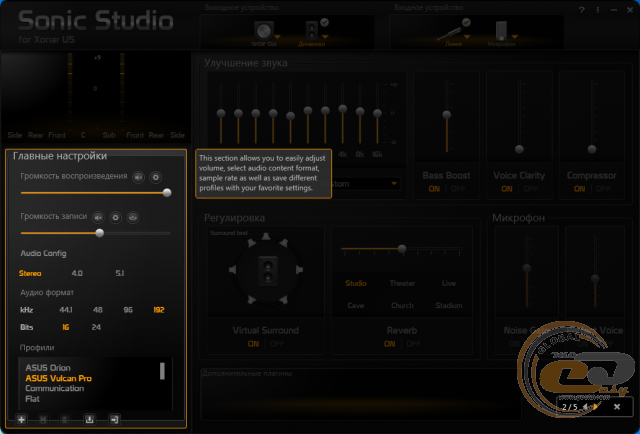Test the left side surround speaker arrow
Image resolution: width=640 pixels, height=434 pixels.
[233, 269]
